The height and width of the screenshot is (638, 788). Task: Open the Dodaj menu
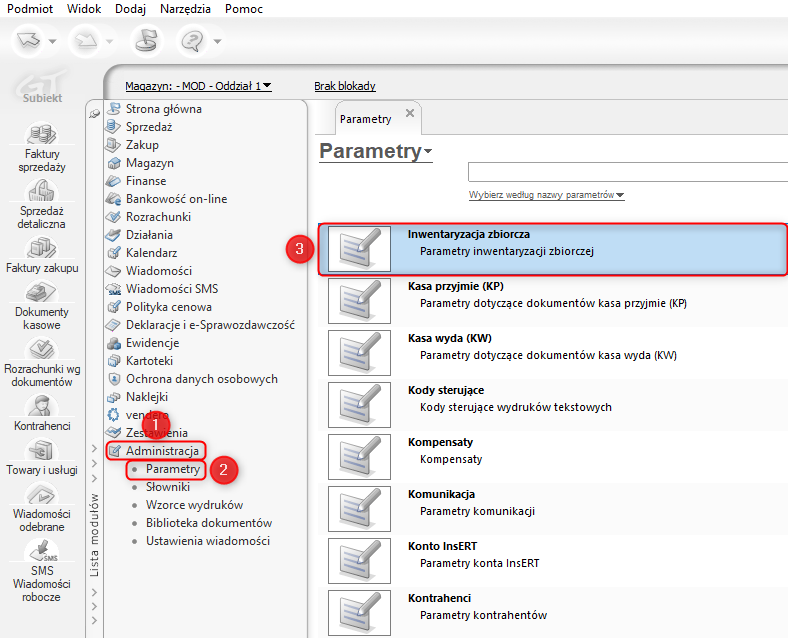[x=130, y=9]
